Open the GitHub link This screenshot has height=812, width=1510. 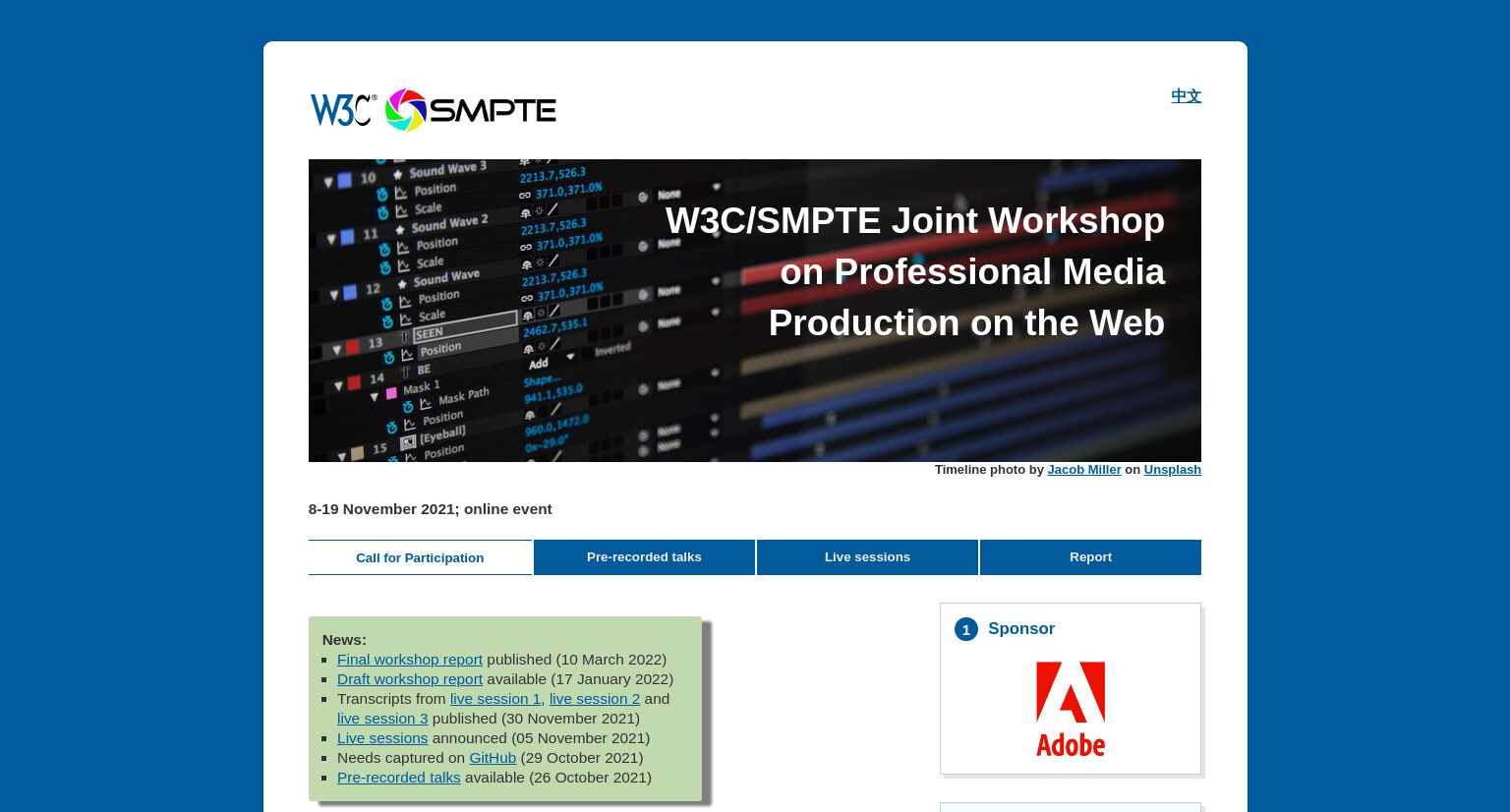[493, 758]
